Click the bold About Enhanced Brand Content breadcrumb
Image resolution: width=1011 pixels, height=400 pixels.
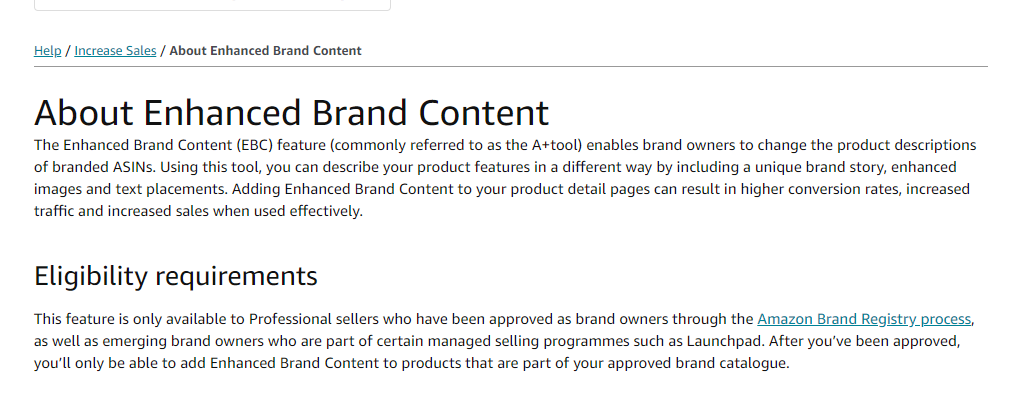266,50
